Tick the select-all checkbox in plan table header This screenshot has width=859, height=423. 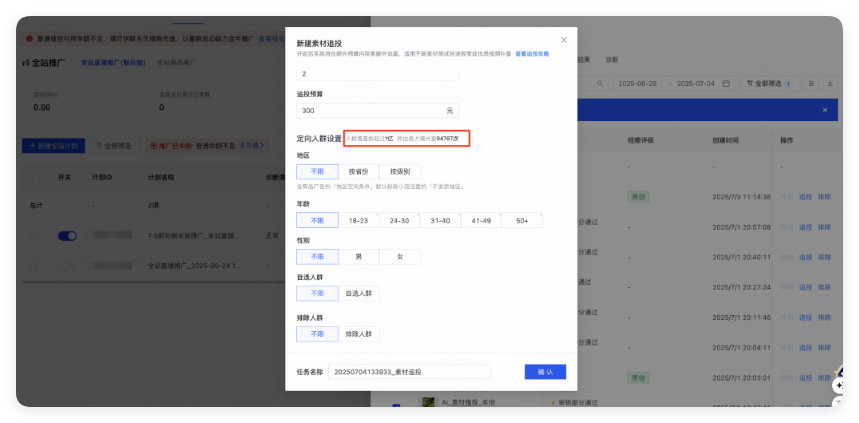[x=36, y=178]
